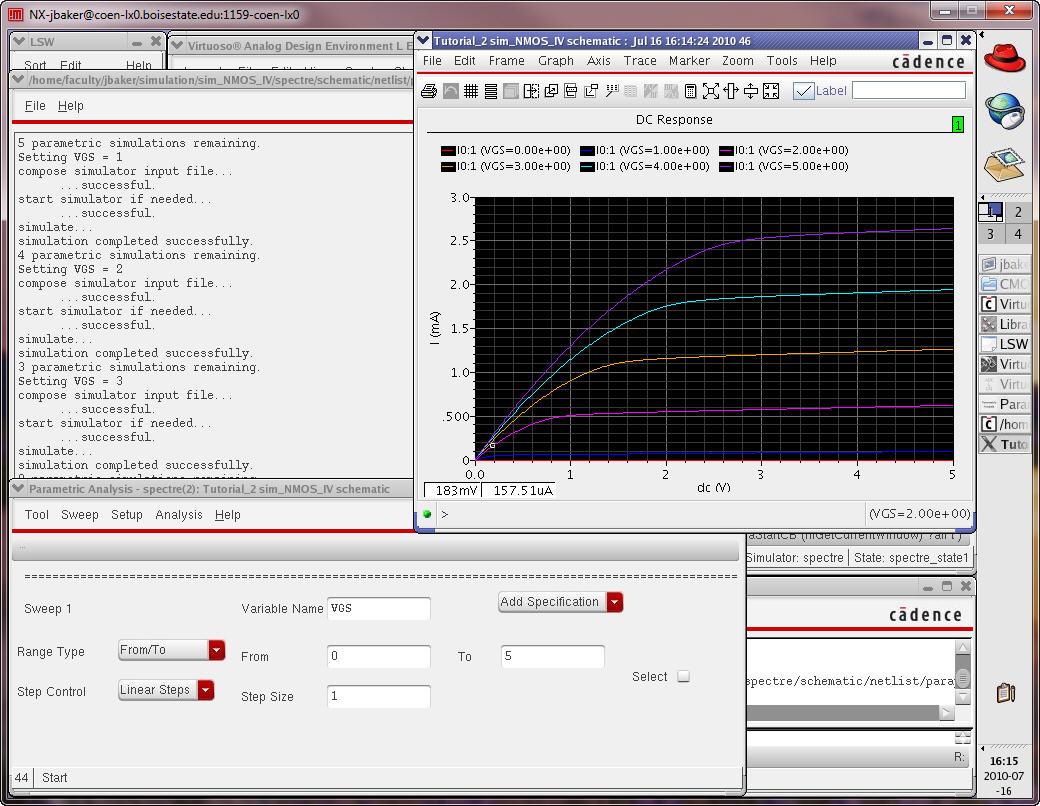The height and width of the screenshot is (806, 1040).
Task: Open the Trace menu in waveform window
Action: (640, 61)
